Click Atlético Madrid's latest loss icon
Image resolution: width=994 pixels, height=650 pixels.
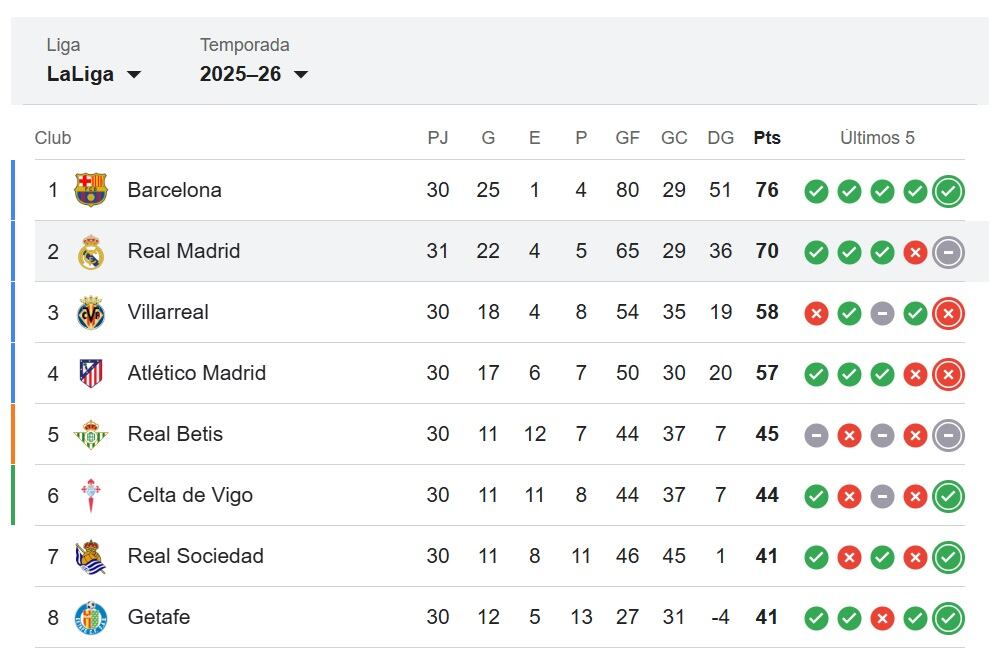coord(948,373)
